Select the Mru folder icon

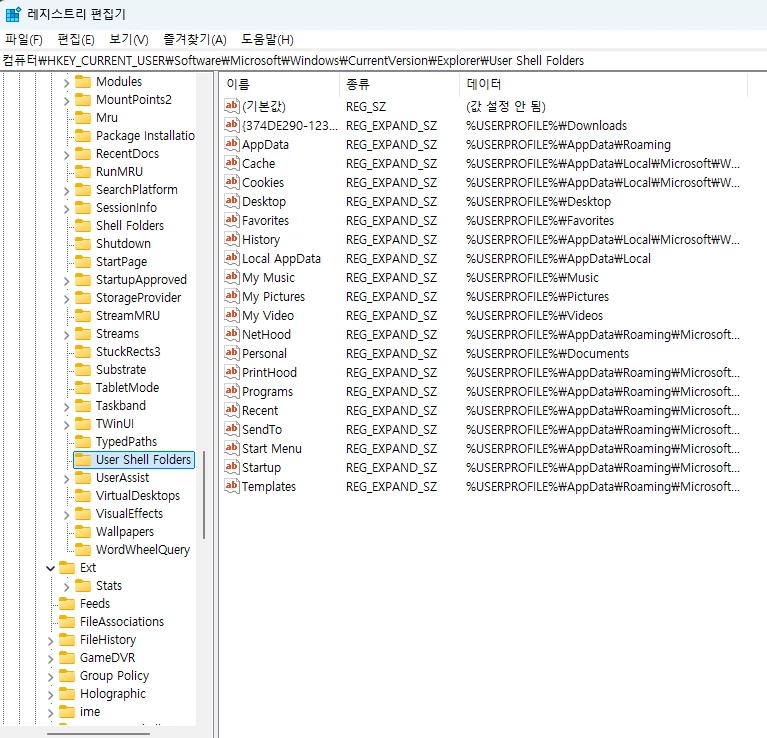(83, 117)
